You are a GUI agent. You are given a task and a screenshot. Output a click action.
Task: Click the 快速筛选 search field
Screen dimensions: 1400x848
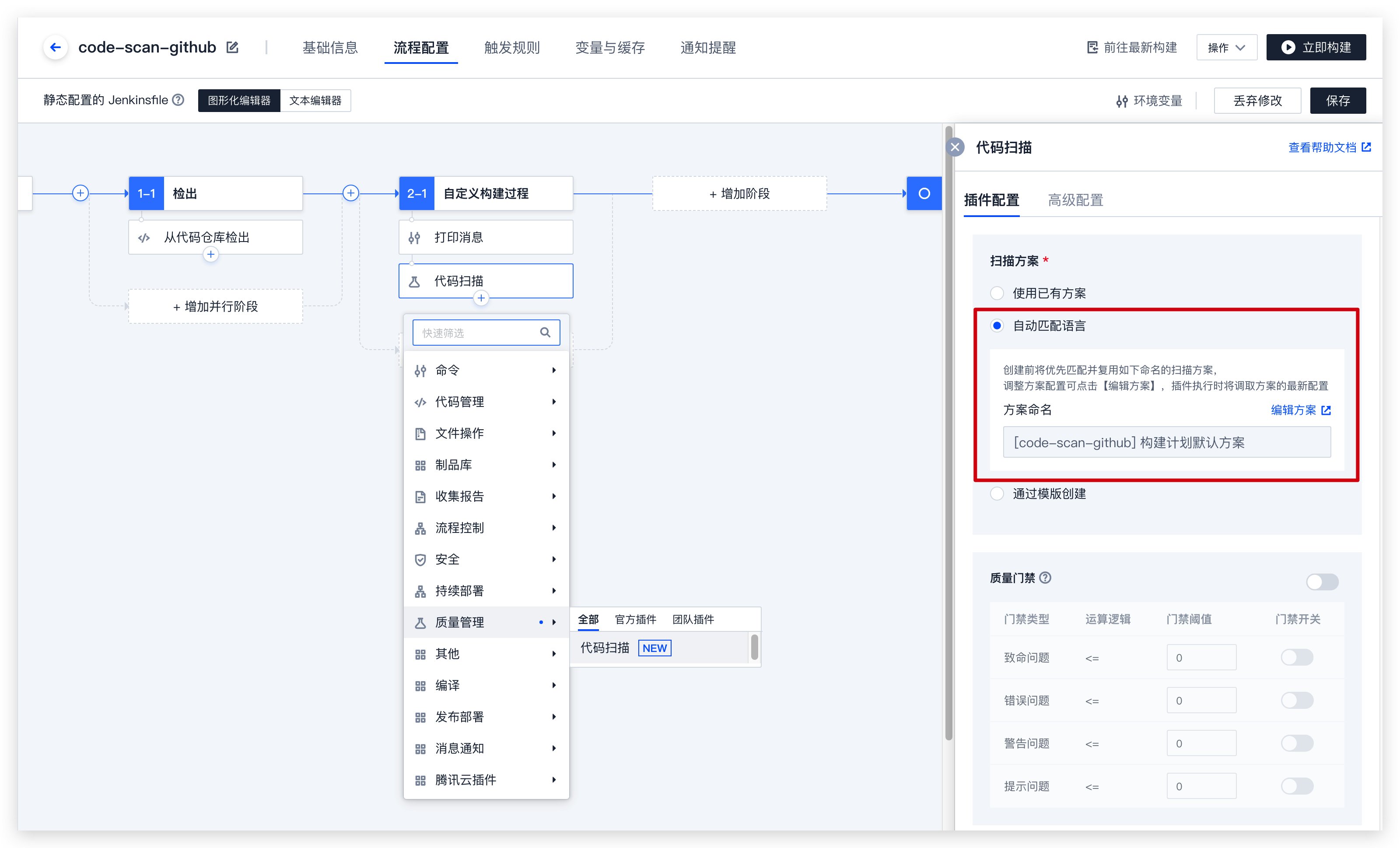pyautogui.click(x=486, y=333)
